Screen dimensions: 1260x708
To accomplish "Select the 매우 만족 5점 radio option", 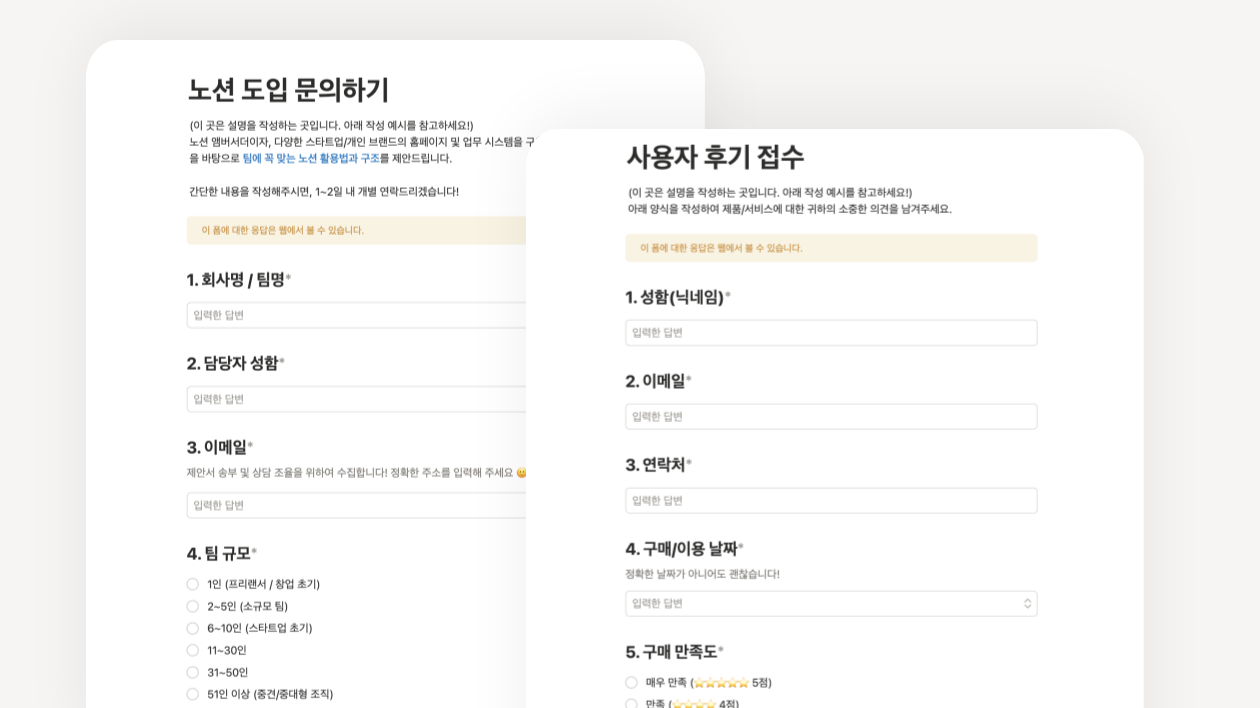I will click(632, 683).
